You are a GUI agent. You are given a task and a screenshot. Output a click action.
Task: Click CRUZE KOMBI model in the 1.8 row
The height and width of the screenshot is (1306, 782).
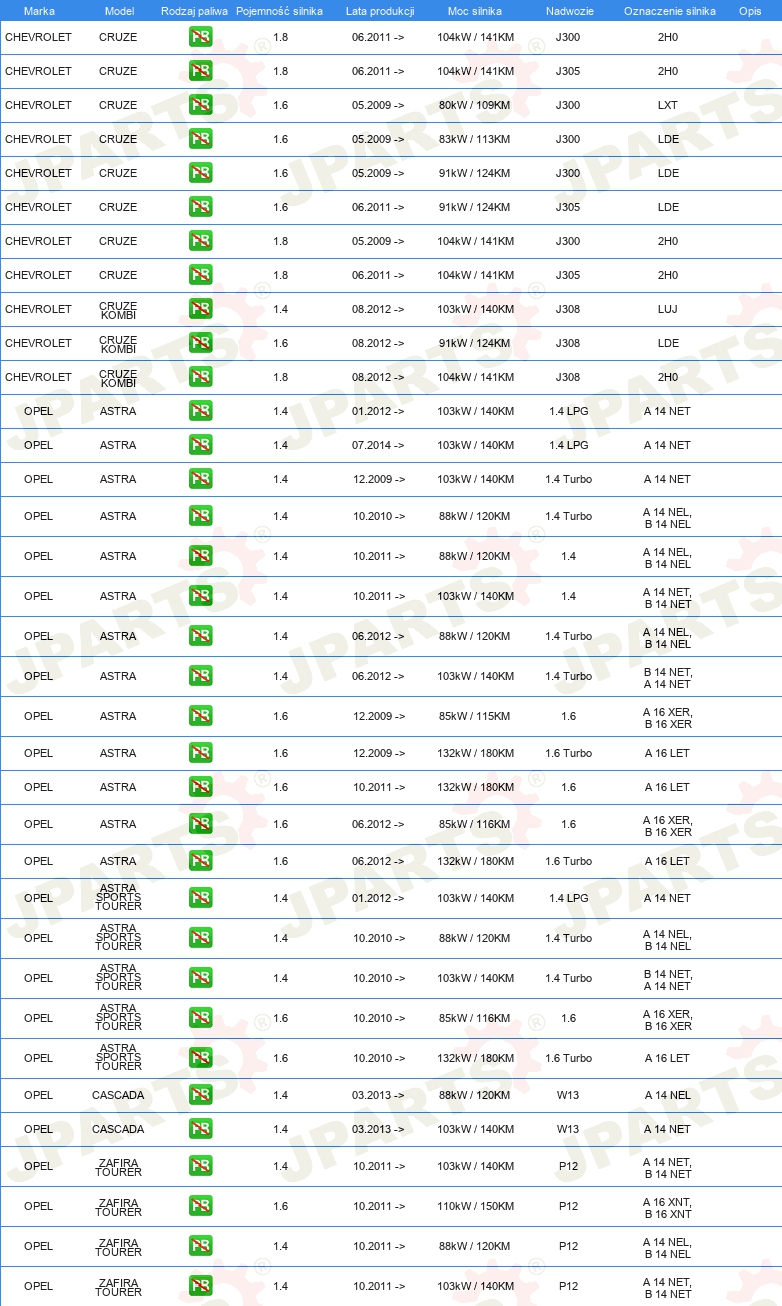[119, 379]
